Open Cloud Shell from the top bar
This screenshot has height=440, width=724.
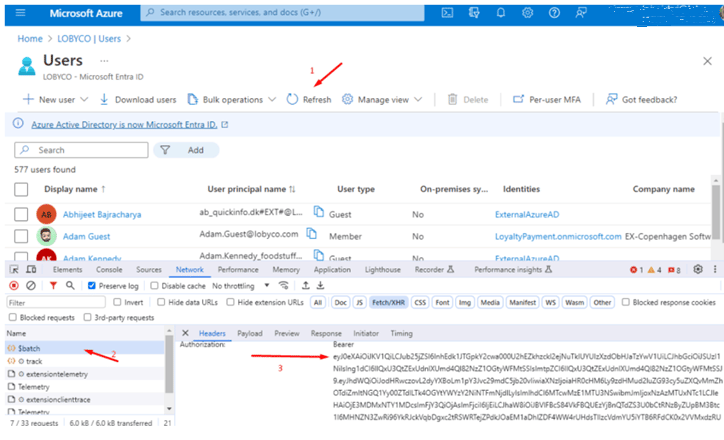pos(447,13)
